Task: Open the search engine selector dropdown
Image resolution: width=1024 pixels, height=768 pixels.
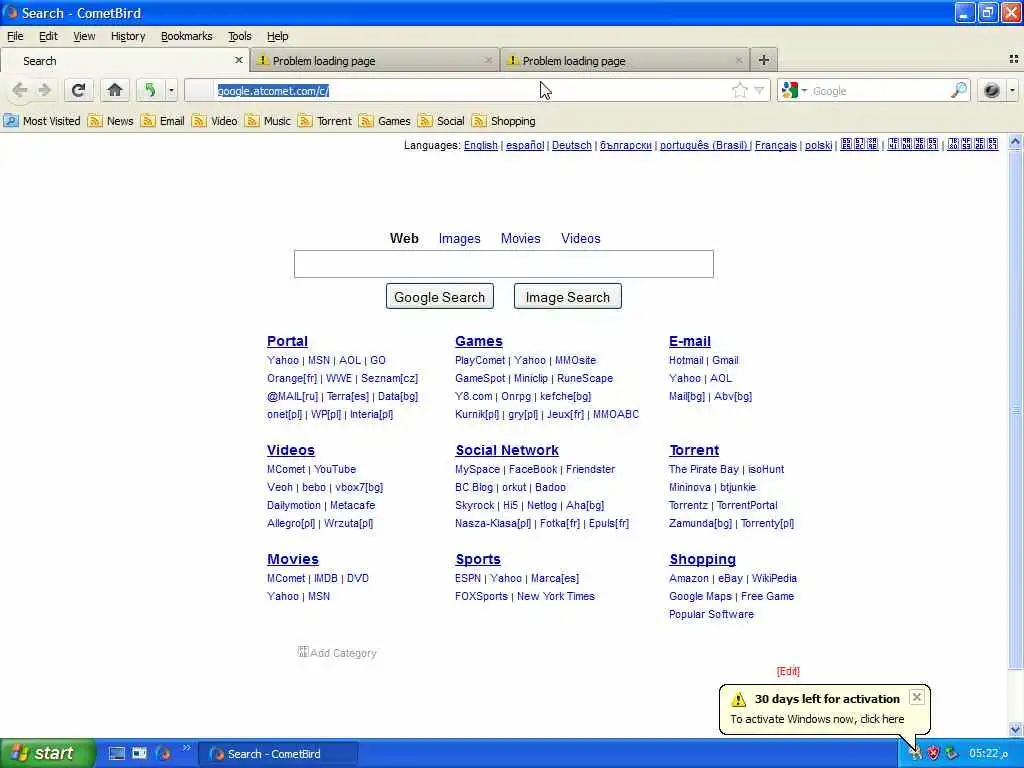Action: click(x=794, y=90)
